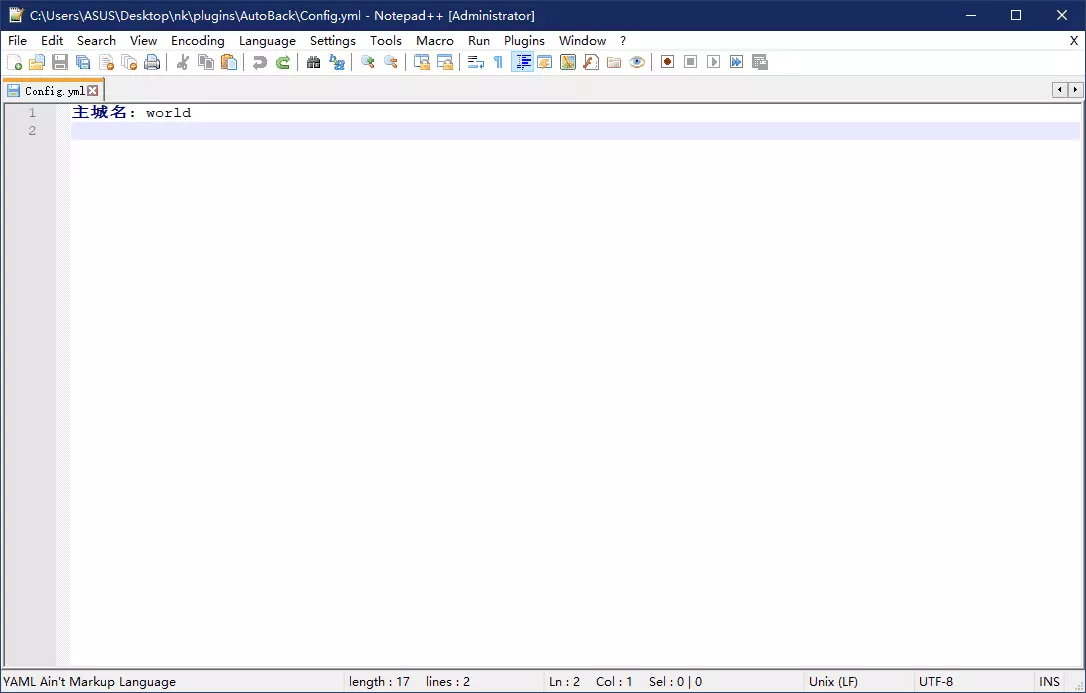Open the Tools menu

click(386, 41)
